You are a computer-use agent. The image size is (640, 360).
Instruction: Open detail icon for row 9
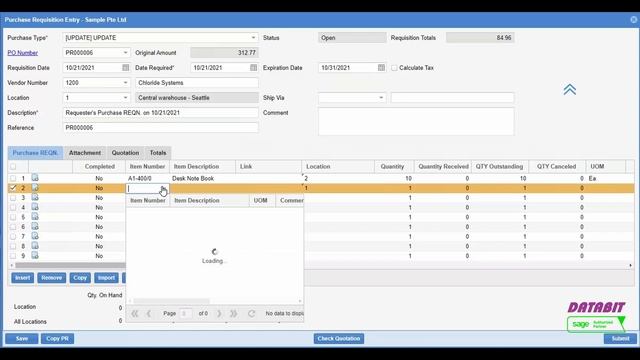point(35,256)
